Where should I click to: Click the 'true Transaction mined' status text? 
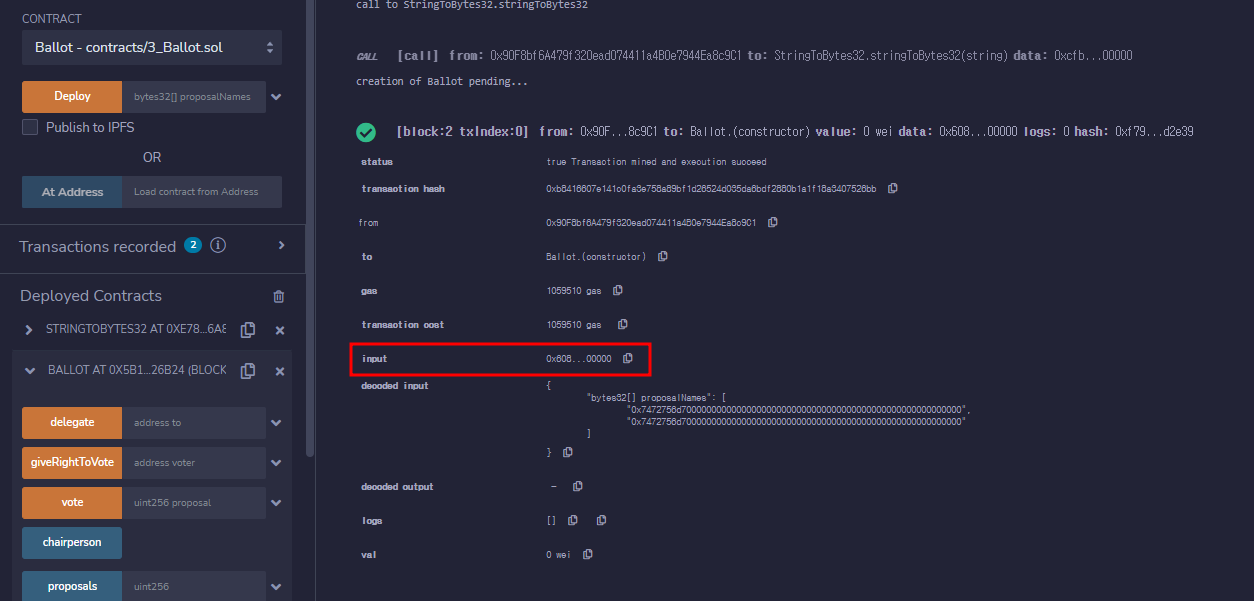tap(656, 161)
